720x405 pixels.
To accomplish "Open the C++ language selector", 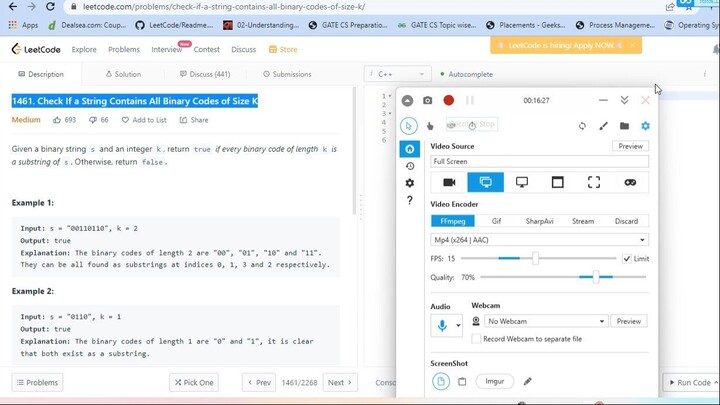I will (396, 74).
